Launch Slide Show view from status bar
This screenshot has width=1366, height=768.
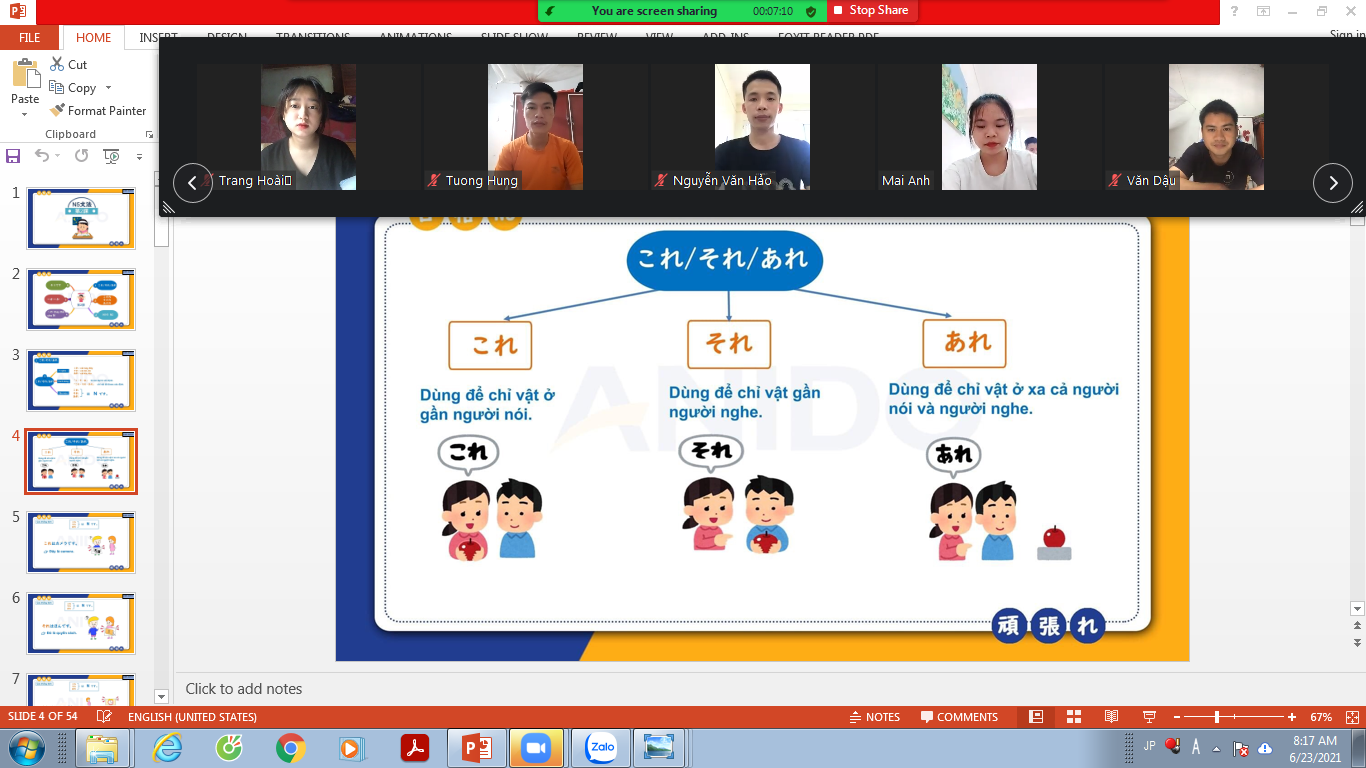1149,717
